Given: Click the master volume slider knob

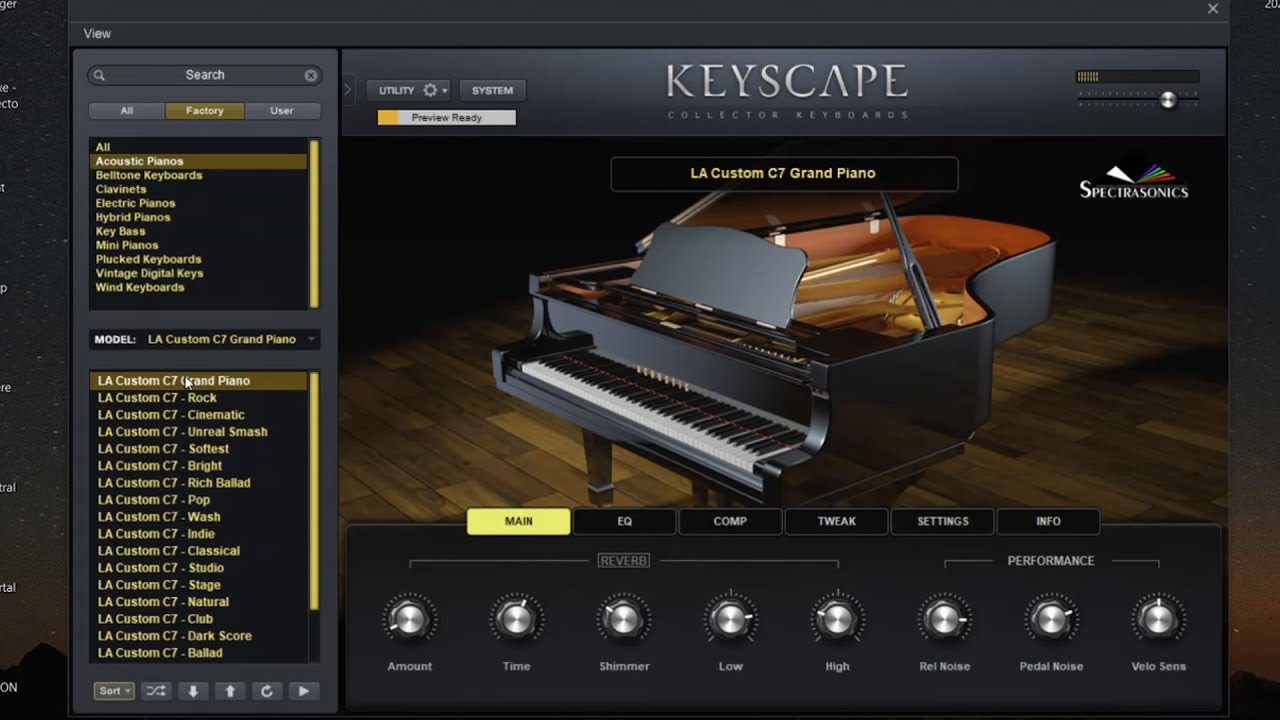Looking at the screenshot, I should 1168,100.
